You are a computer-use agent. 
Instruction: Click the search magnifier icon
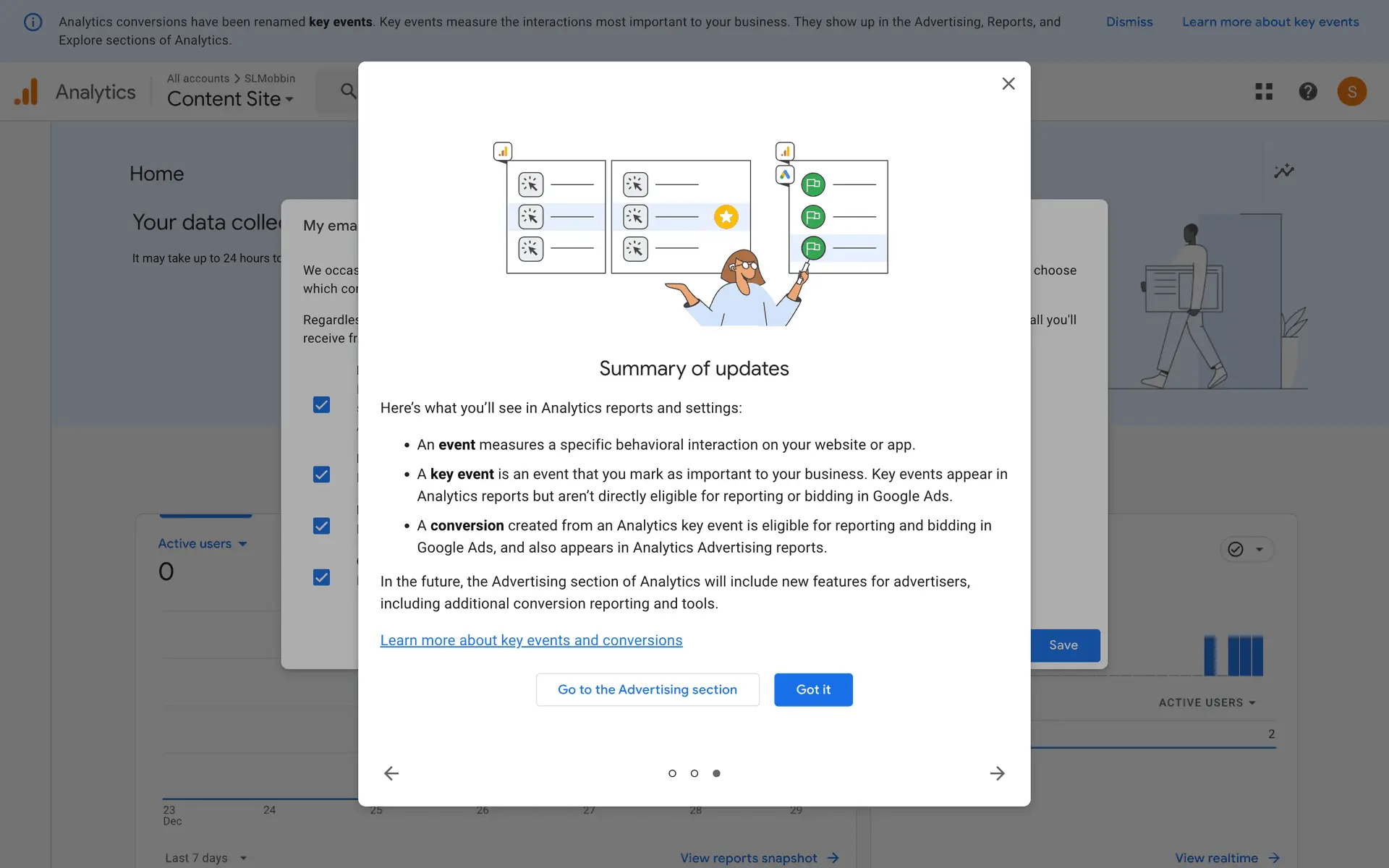pyautogui.click(x=348, y=91)
